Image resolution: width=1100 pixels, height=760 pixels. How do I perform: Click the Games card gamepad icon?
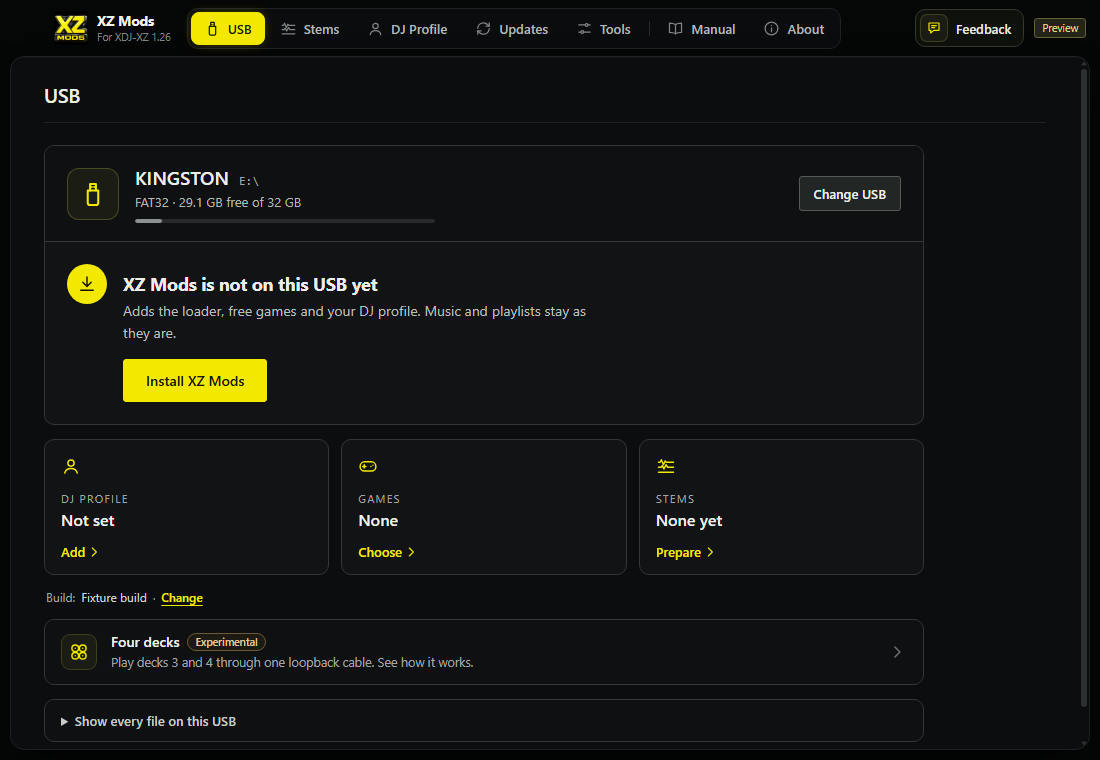pos(368,466)
